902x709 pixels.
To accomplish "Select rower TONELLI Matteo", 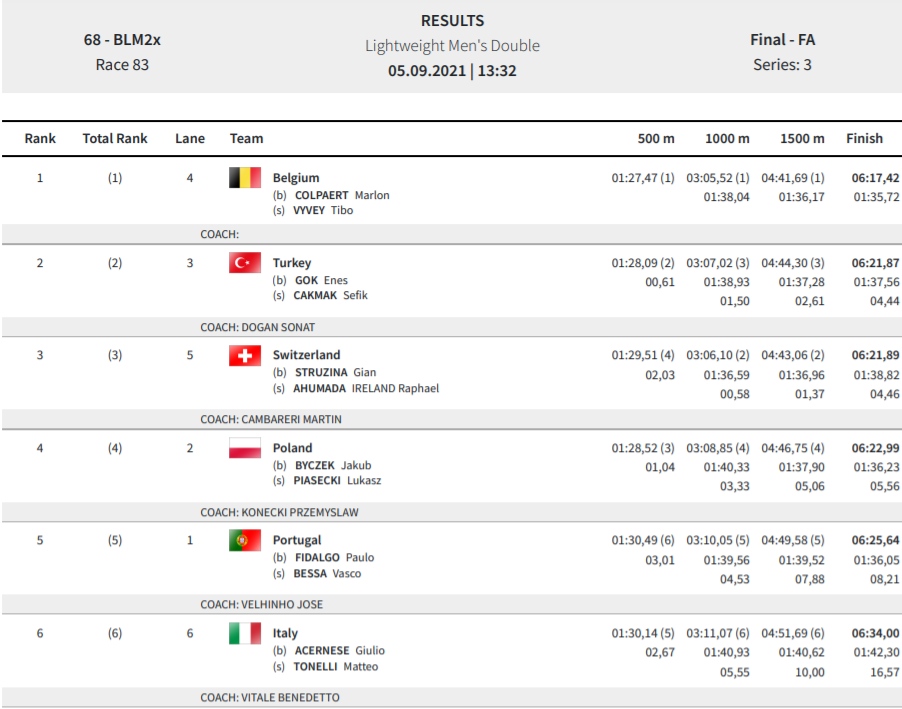I will coord(335,666).
